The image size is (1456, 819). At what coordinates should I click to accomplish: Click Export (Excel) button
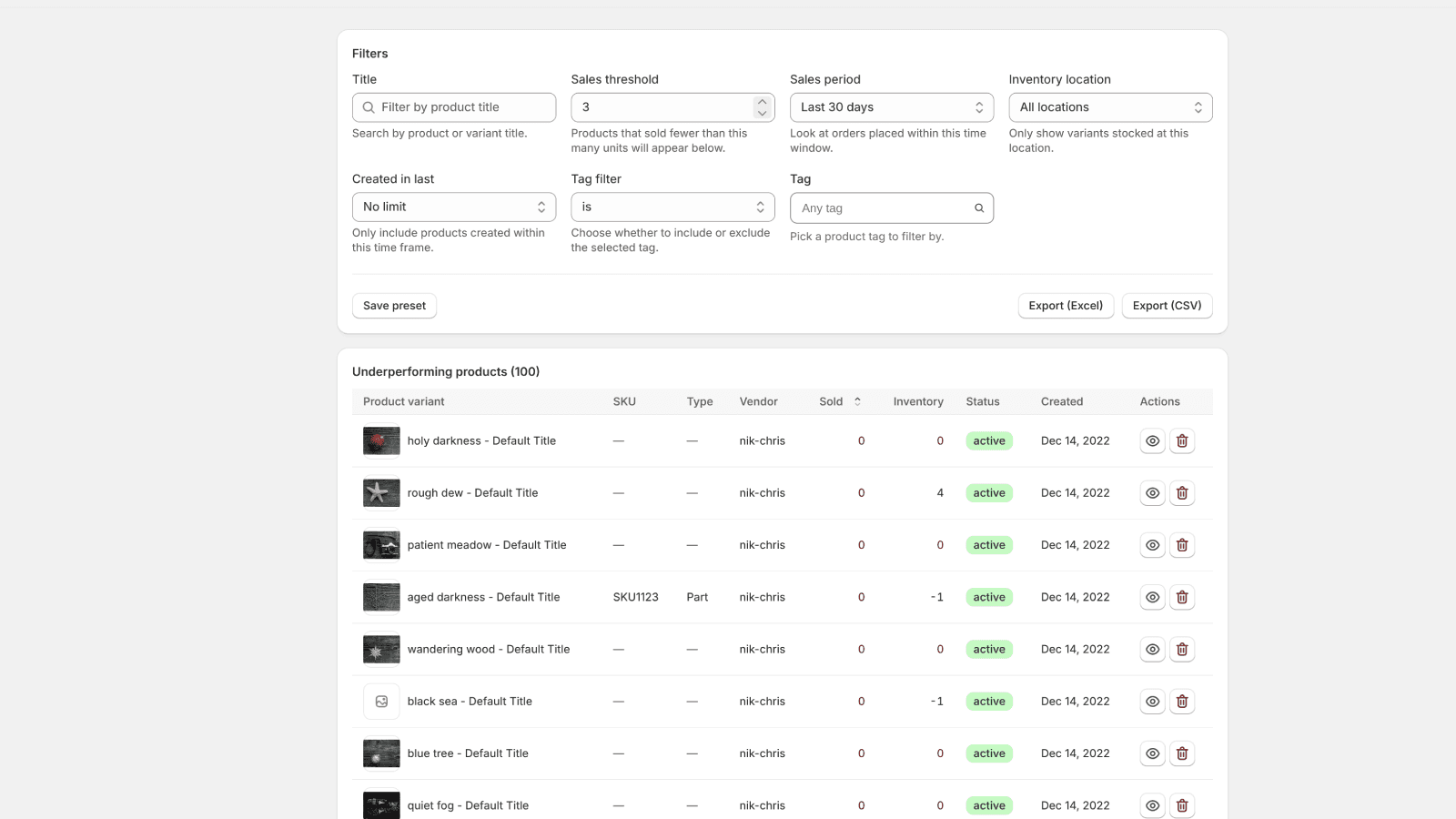click(1066, 306)
